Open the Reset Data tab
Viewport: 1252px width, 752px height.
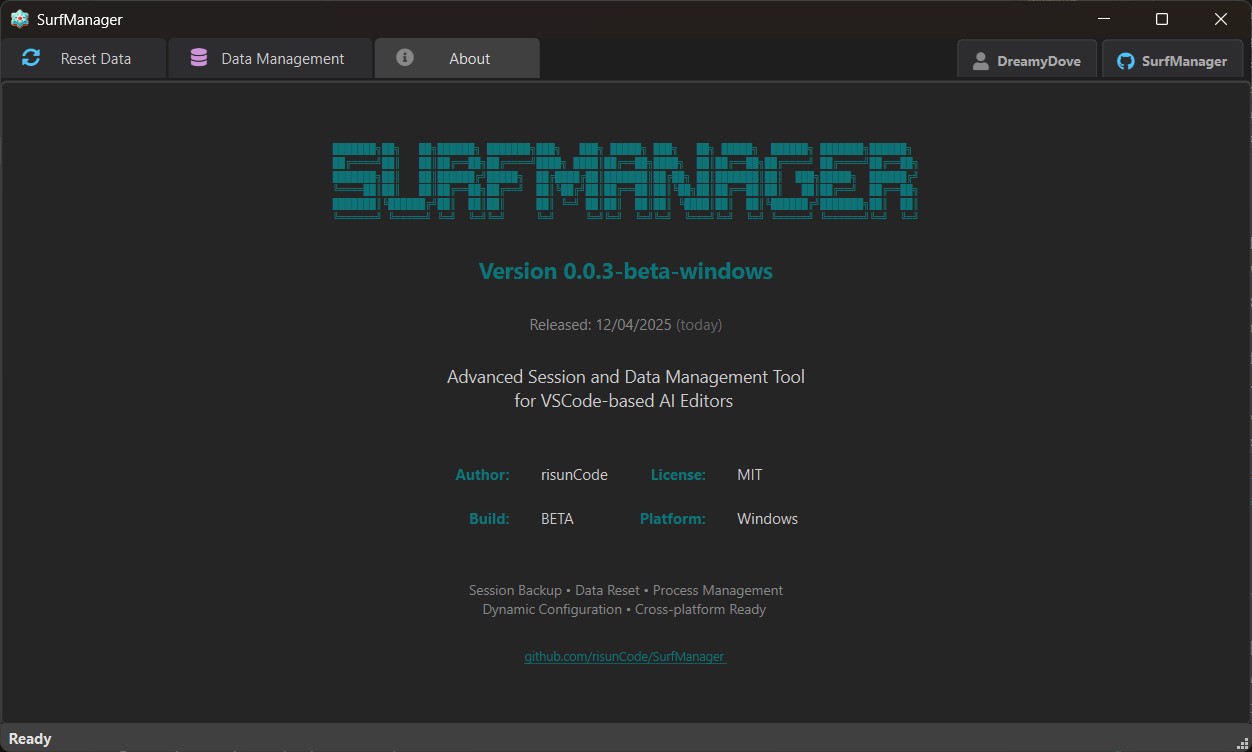pyautogui.click(x=83, y=58)
